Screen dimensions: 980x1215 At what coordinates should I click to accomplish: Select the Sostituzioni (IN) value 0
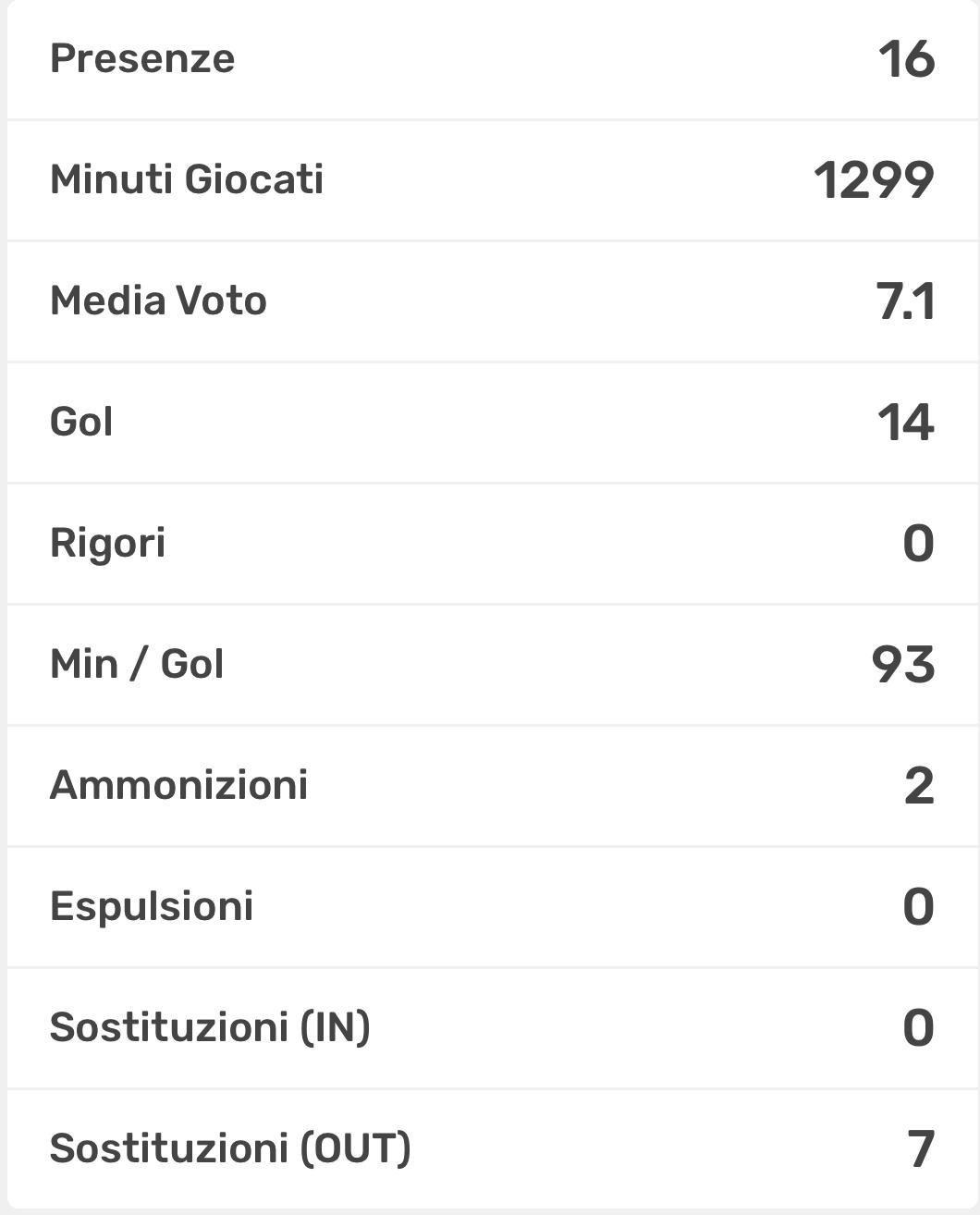[918, 1028]
